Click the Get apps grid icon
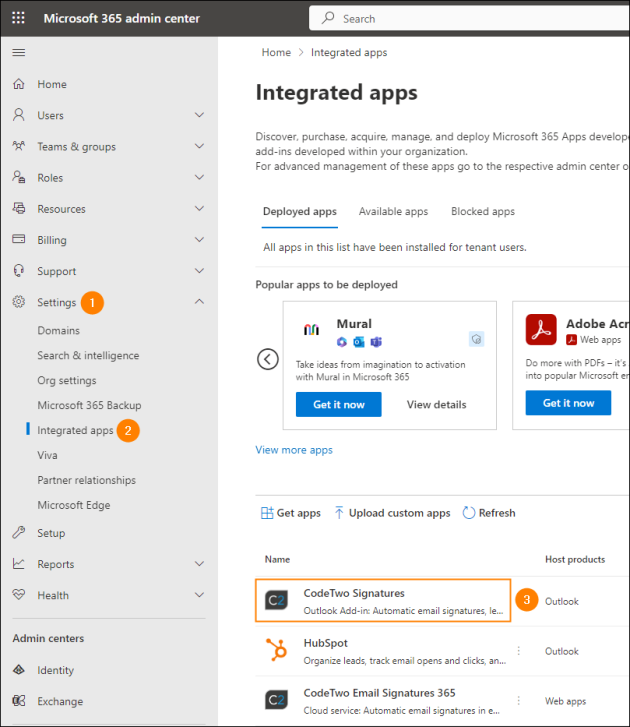The image size is (630, 727). tap(267, 513)
